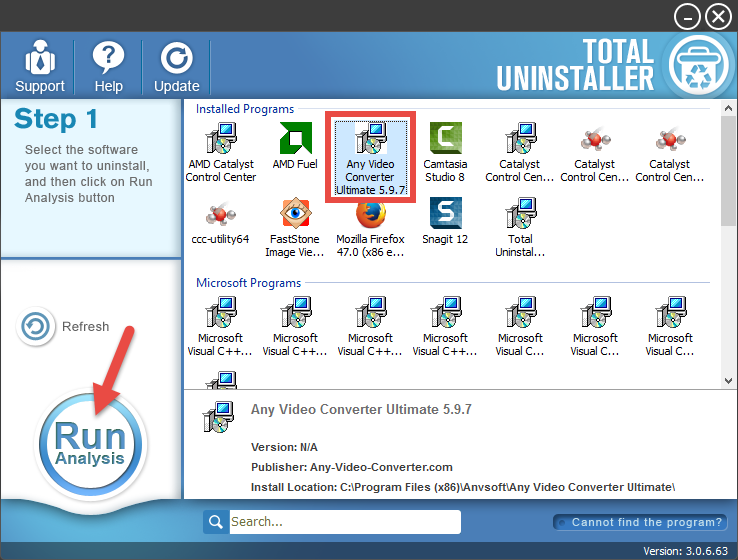Select AMD Catalyst Control Center program icon
The width and height of the screenshot is (738, 560).
(221, 152)
